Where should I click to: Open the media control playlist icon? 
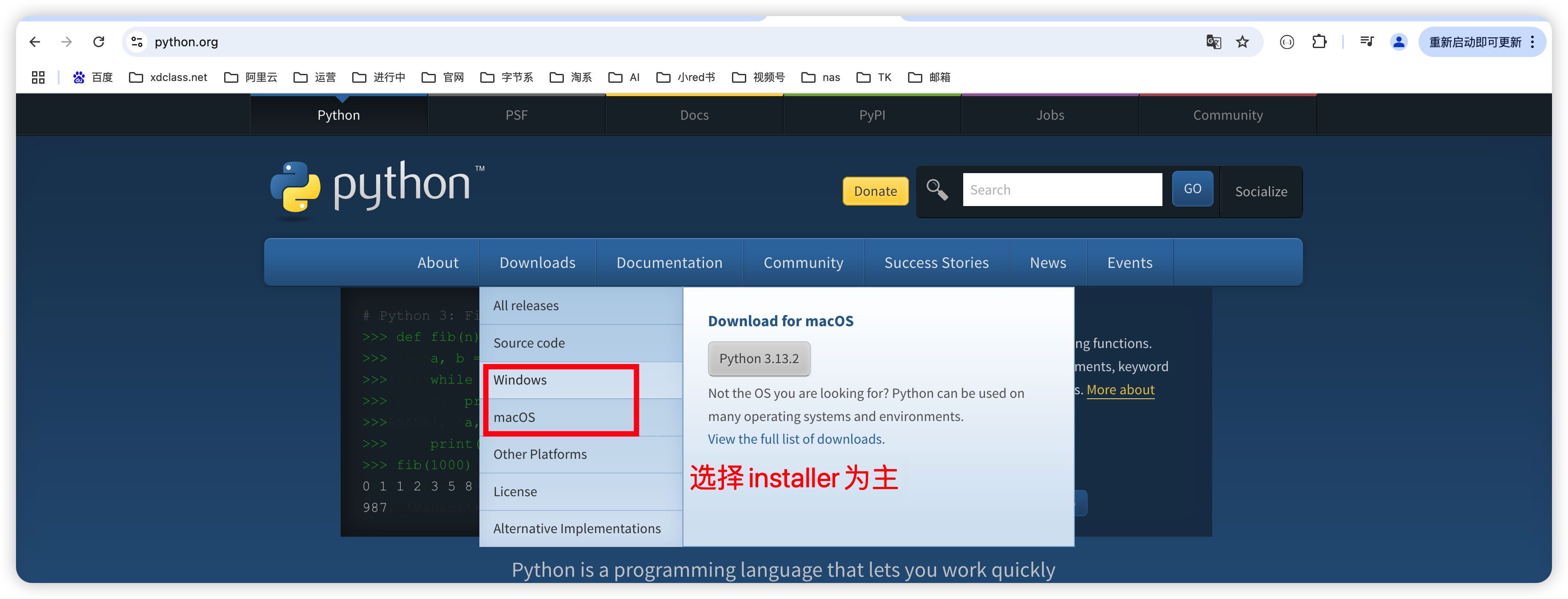tap(1367, 42)
